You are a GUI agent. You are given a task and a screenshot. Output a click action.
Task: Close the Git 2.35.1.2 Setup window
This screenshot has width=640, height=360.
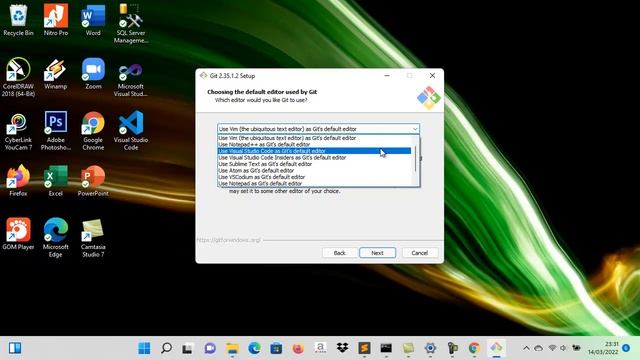pos(432,76)
